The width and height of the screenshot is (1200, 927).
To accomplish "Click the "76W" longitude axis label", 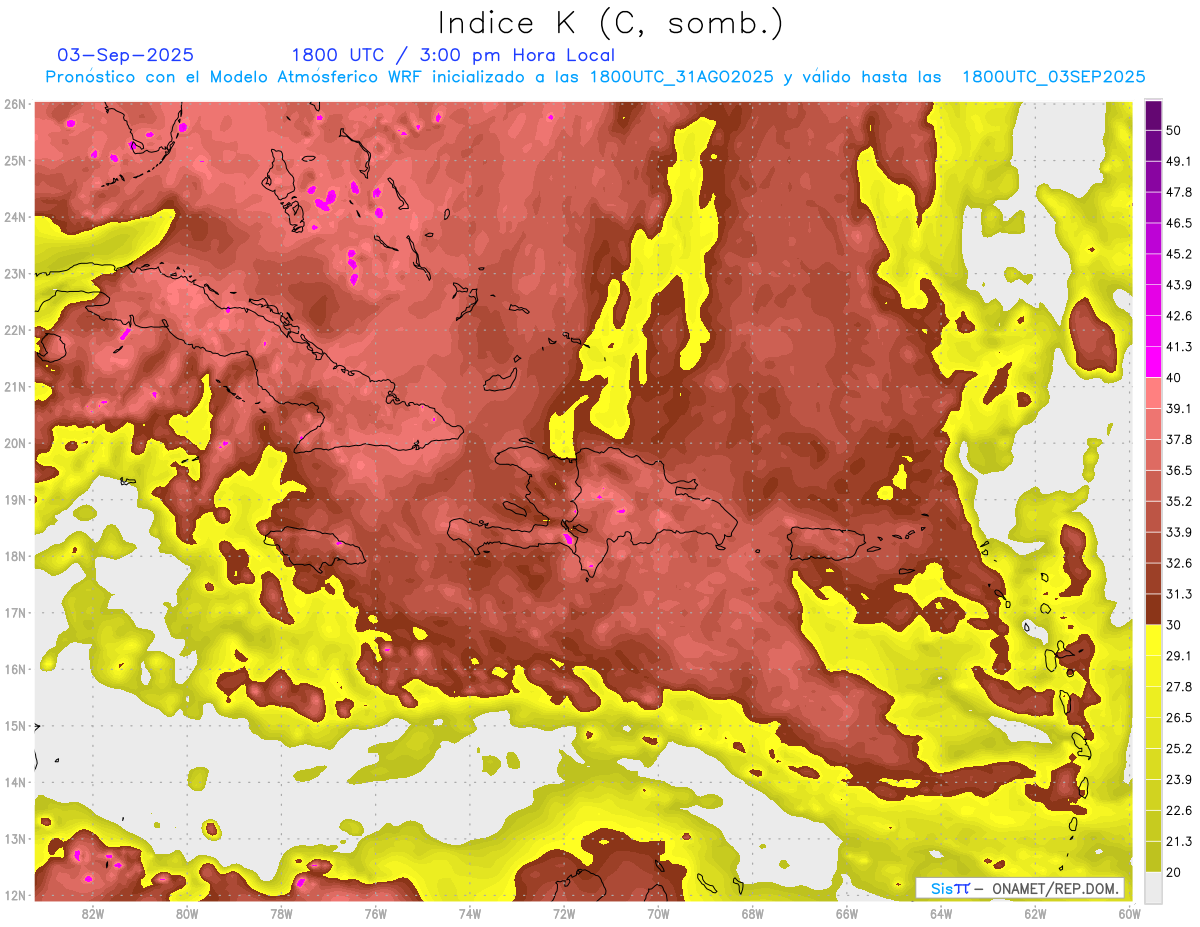I will pos(375,913).
